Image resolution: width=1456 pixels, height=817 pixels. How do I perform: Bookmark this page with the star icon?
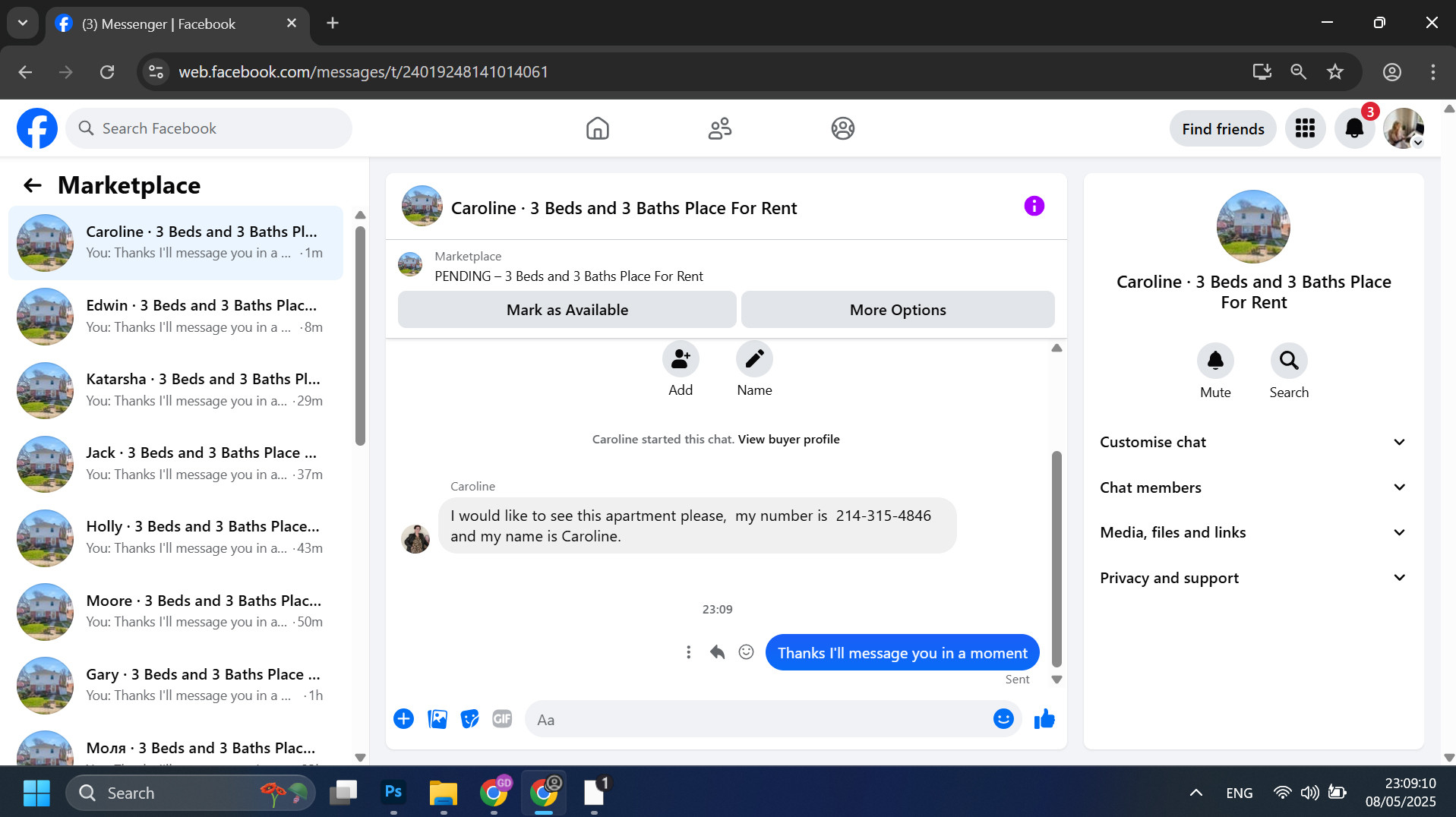pos(1335,72)
